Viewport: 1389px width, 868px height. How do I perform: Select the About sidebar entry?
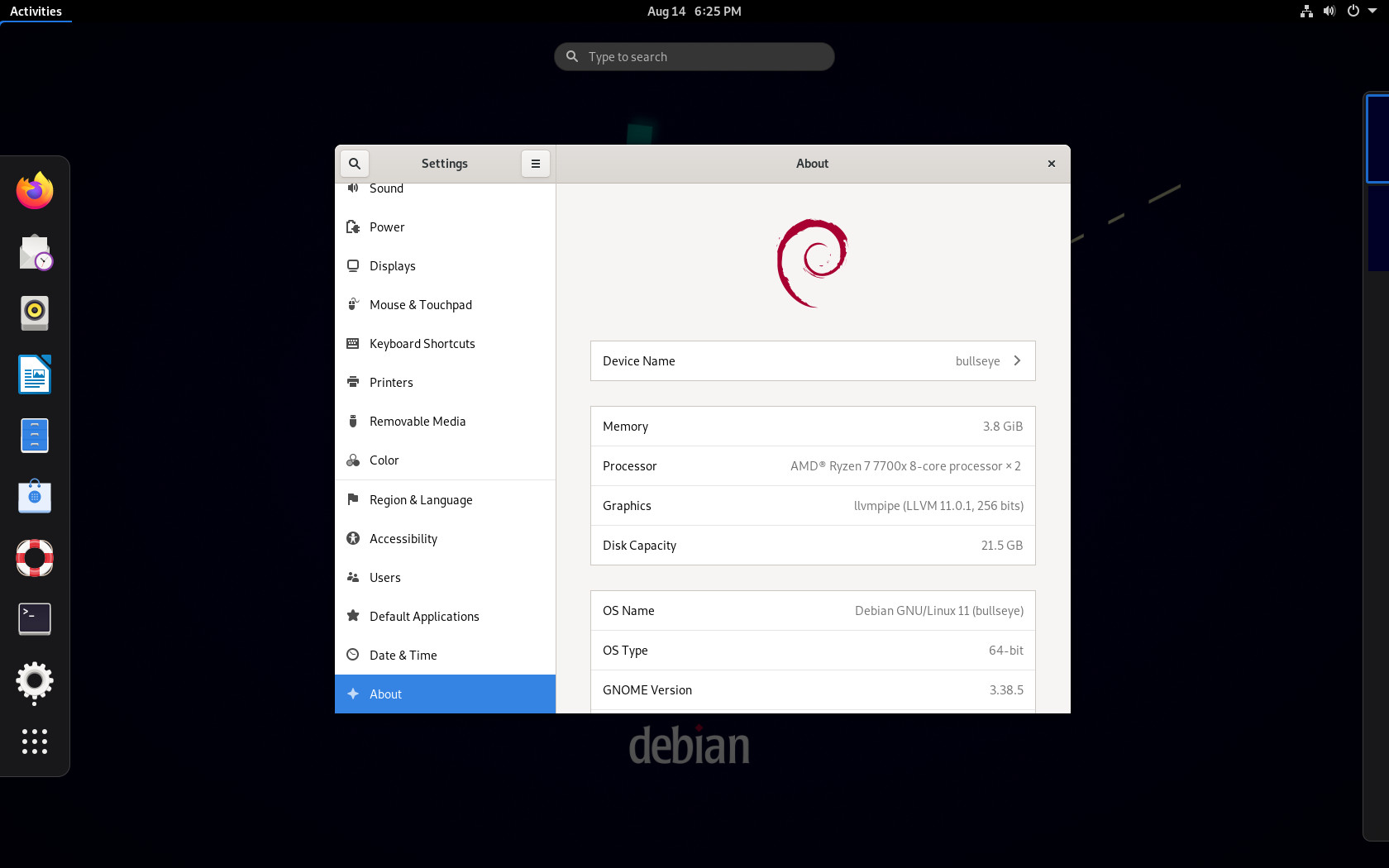pyautogui.click(x=445, y=694)
